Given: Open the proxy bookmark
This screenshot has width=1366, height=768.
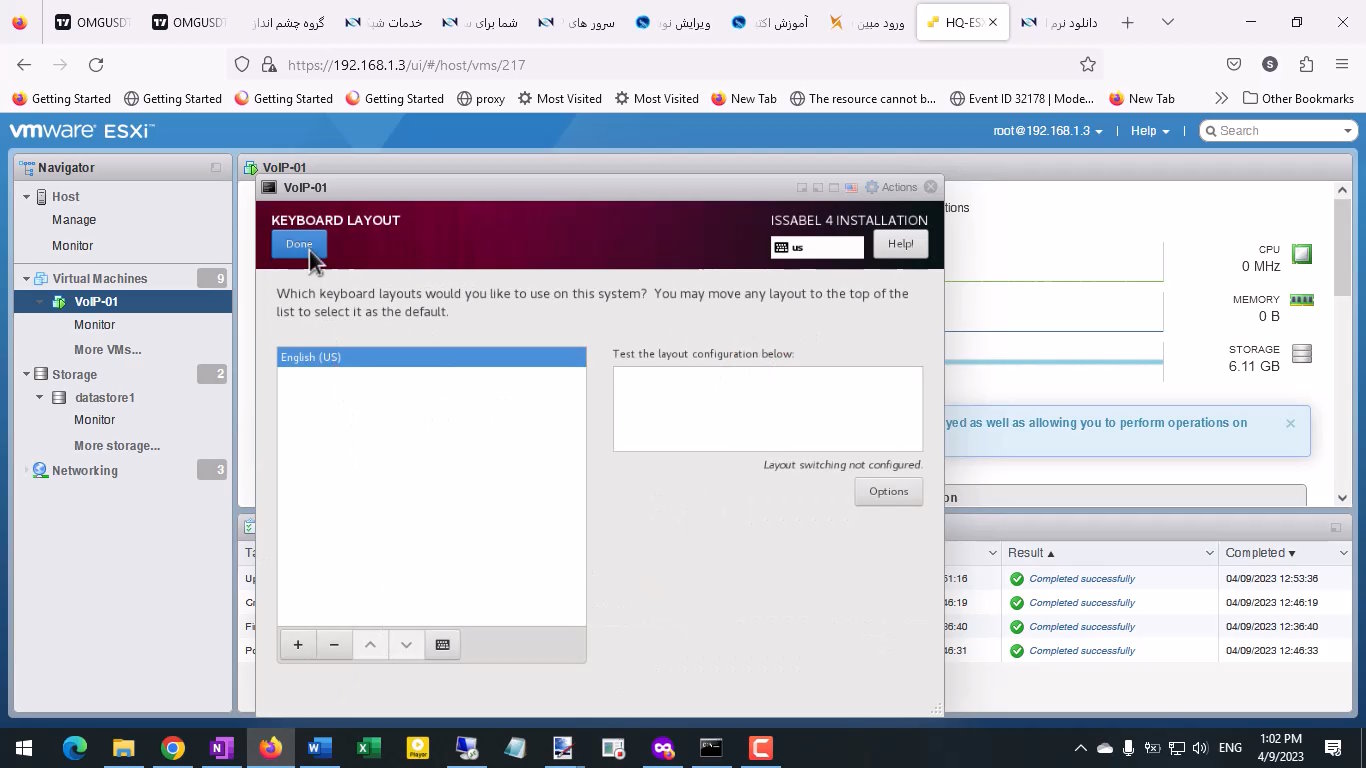Looking at the screenshot, I should click(x=481, y=98).
